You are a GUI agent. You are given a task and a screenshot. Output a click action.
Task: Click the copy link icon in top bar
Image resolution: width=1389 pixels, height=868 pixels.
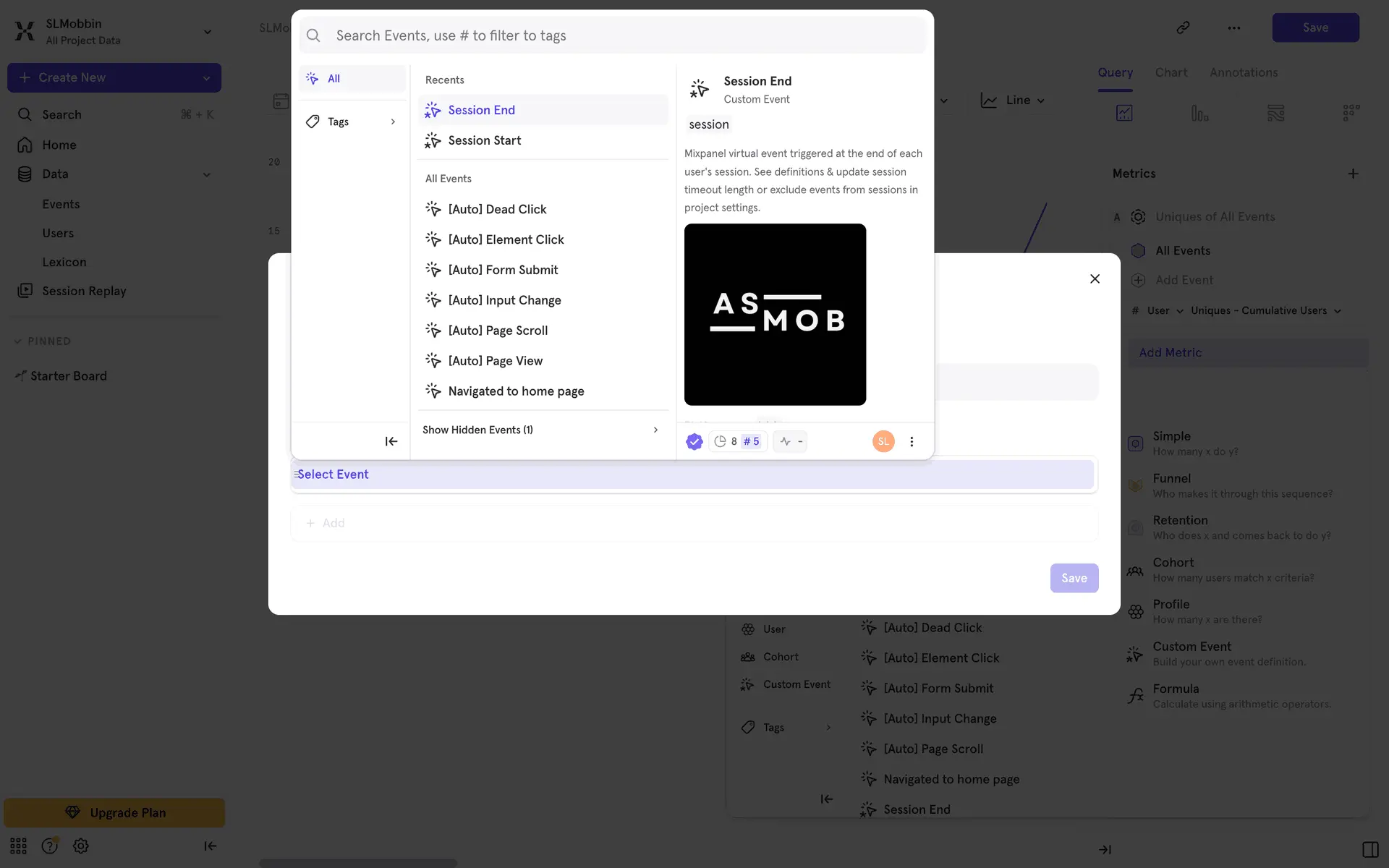coord(1183,27)
